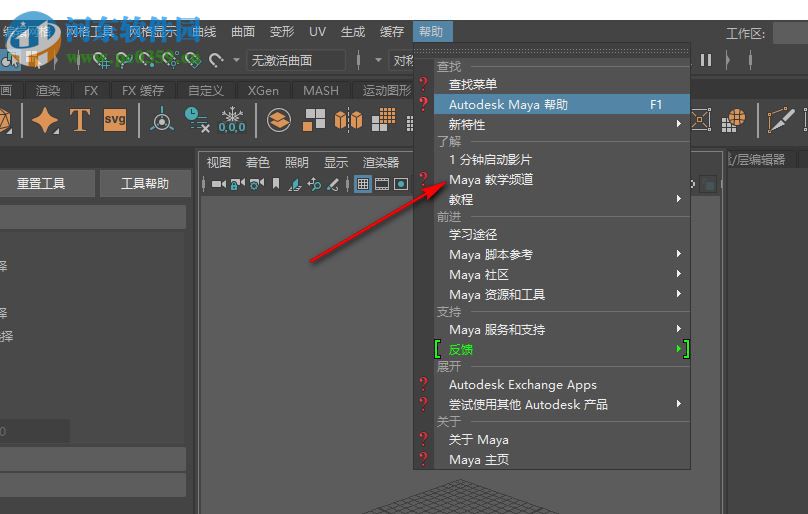Click the delete history clock icon
Screen dimensions: 808x514
coord(196,120)
